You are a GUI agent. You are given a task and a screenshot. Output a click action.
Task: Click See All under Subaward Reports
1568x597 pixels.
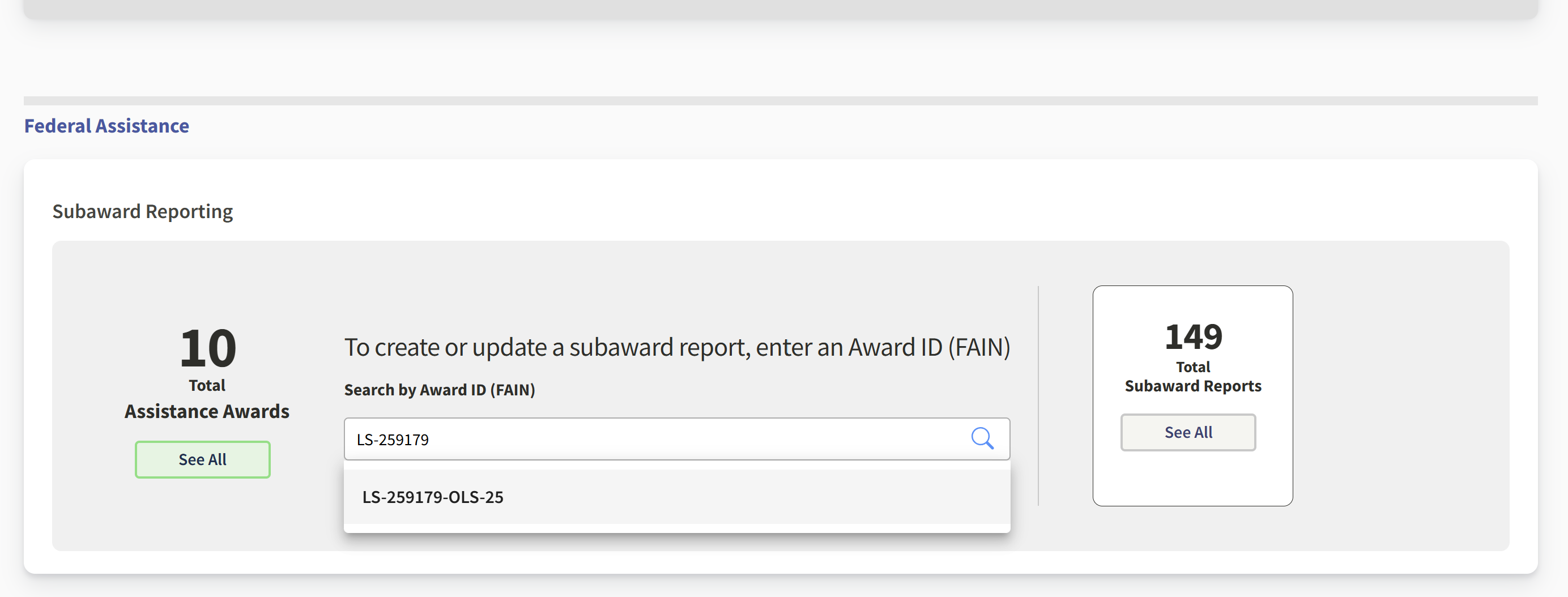(1187, 432)
